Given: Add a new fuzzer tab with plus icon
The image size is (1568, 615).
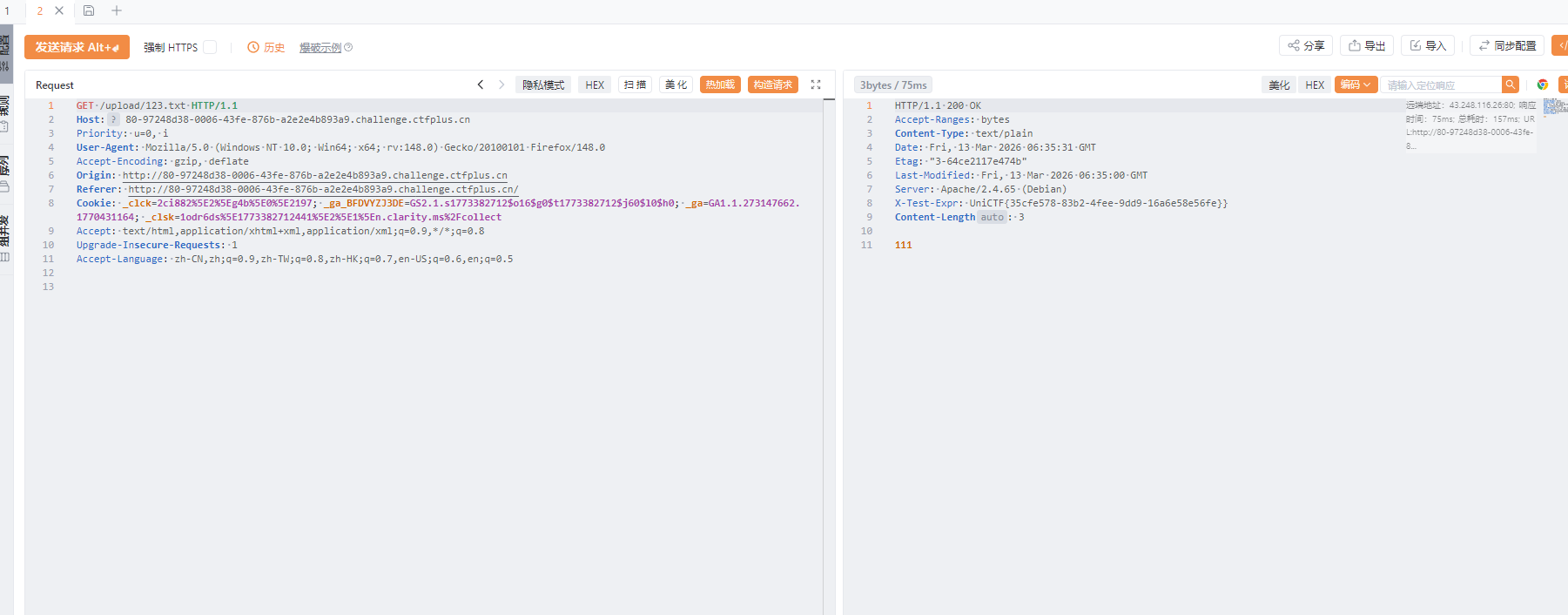Looking at the screenshot, I should [117, 10].
